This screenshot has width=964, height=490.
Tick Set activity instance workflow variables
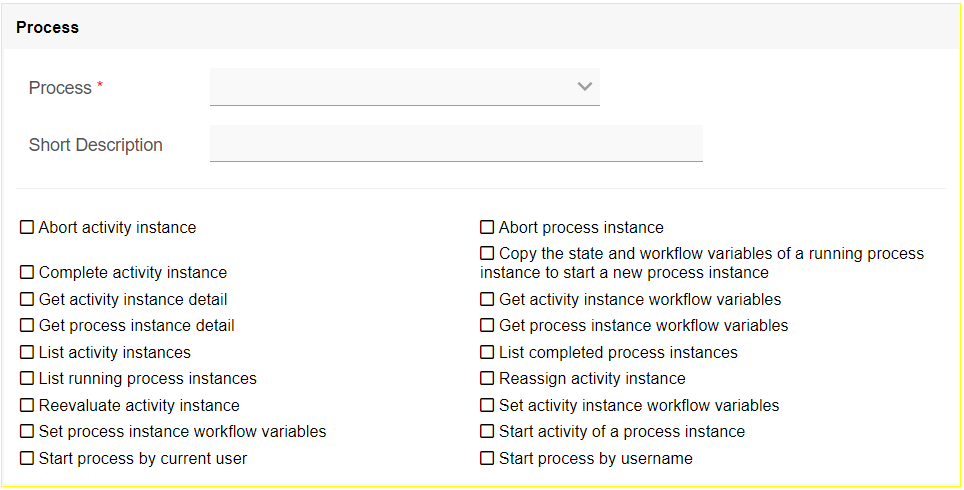487,406
